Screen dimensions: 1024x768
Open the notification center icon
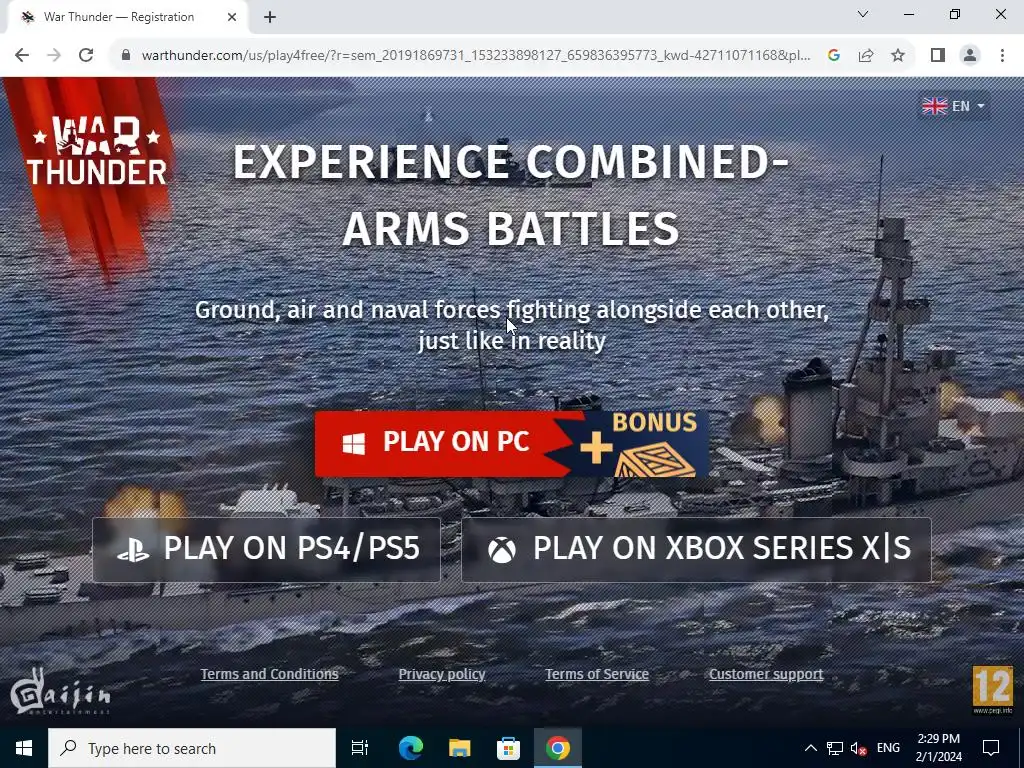point(991,748)
